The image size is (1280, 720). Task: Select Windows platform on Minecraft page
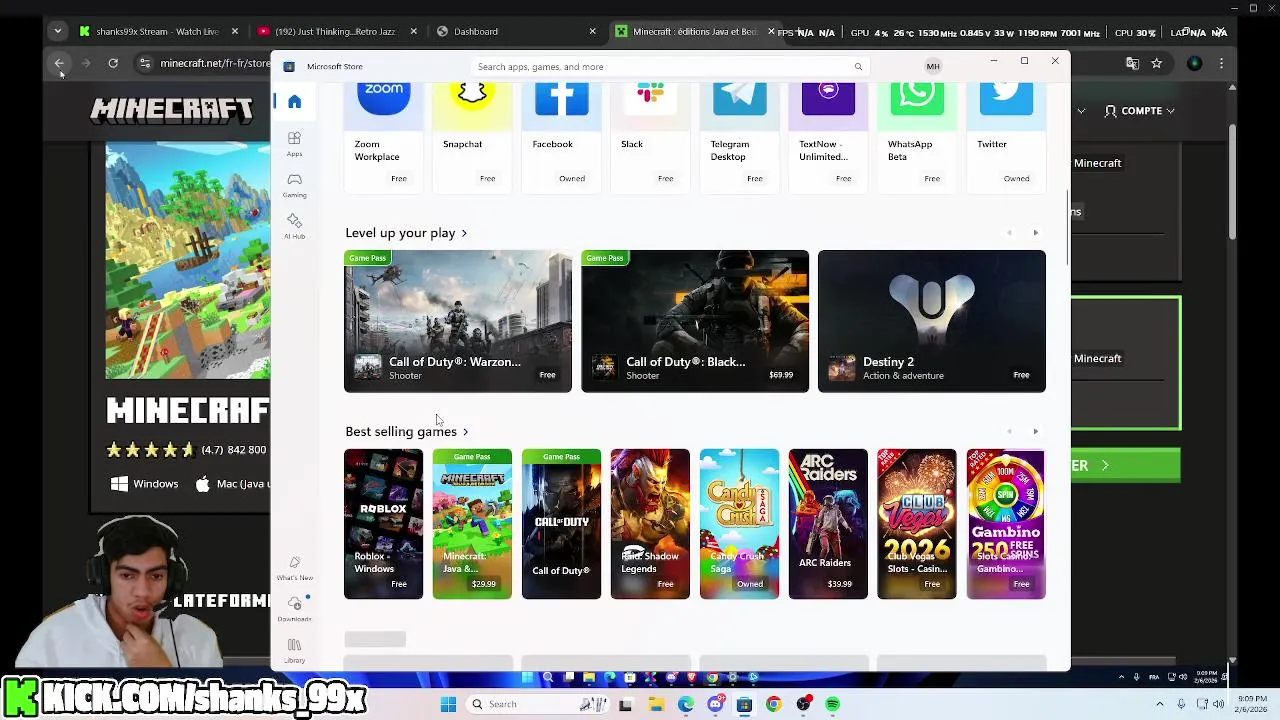(x=145, y=484)
